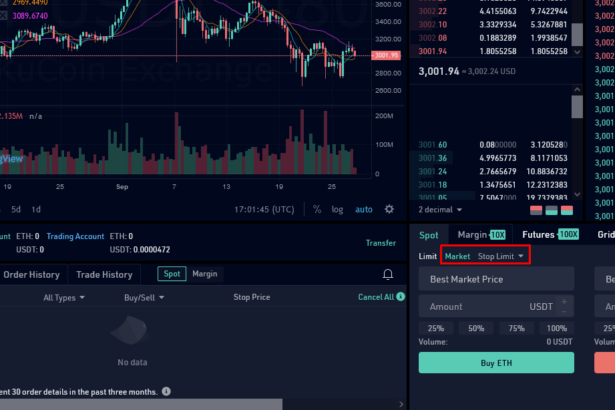The width and height of the screenshot is (615, 410).
Task: Focus the Amount USDT input field
Action: [496, 306]
